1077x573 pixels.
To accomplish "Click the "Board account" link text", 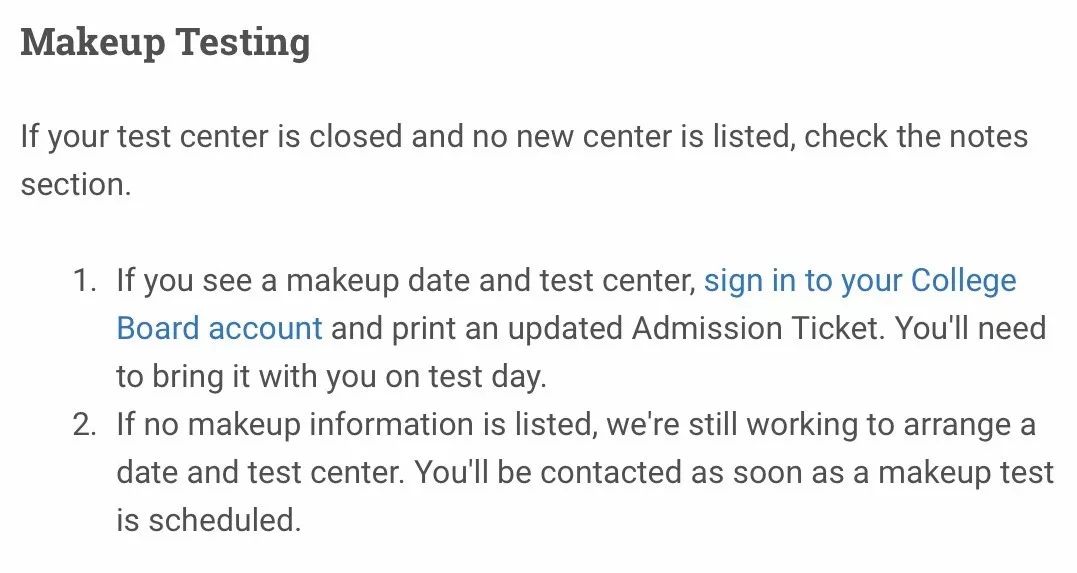I will pos(219,328).
